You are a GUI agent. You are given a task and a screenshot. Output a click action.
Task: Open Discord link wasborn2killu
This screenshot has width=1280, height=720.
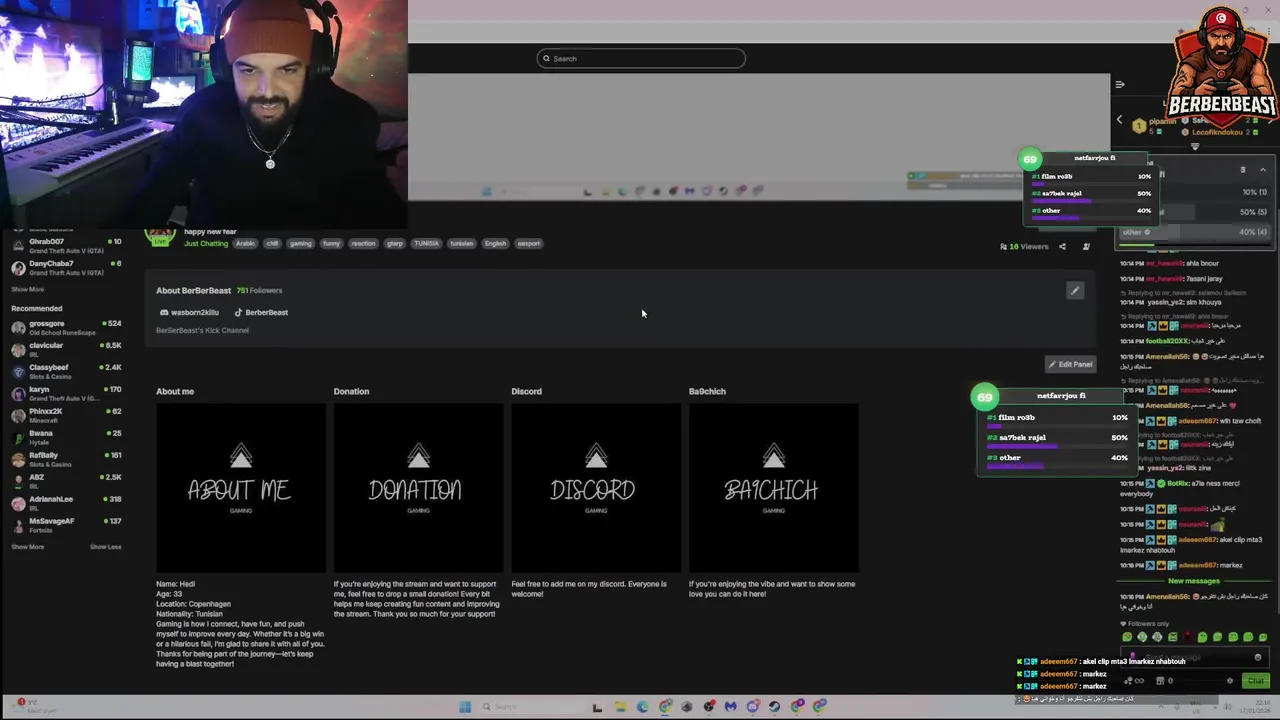tap(189, 312)
